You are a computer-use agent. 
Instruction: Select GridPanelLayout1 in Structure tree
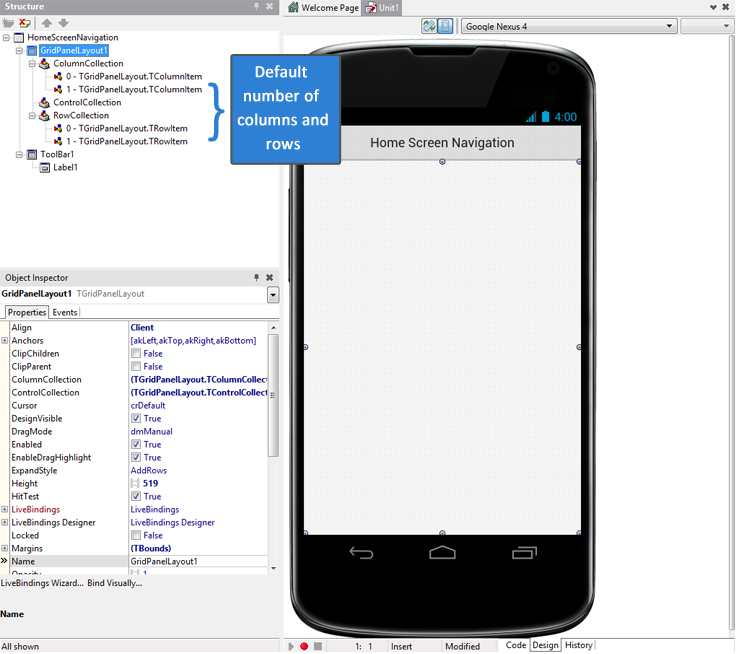coord(74,51)
